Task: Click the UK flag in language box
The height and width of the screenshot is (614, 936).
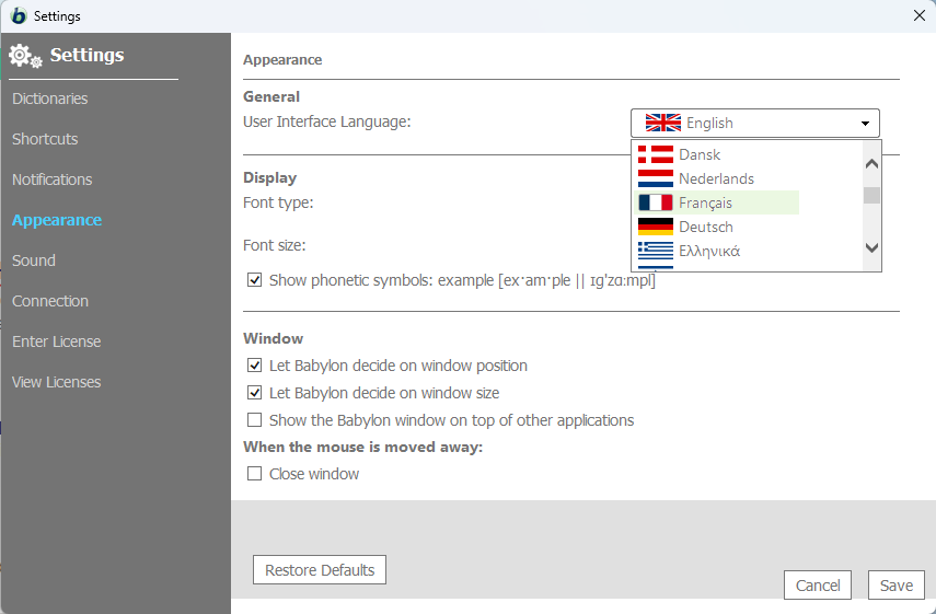Action: tap(663, 123)
